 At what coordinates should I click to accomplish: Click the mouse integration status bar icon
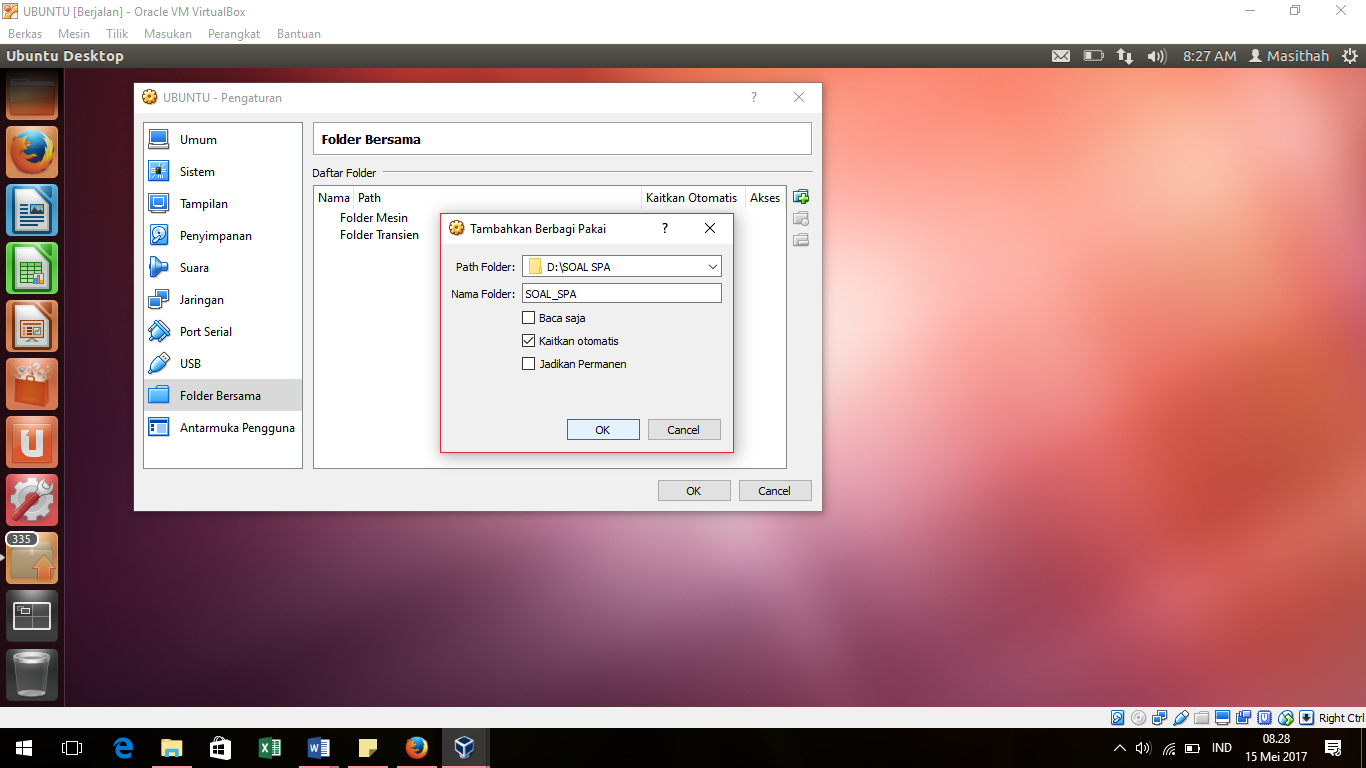pos(1286,718)
